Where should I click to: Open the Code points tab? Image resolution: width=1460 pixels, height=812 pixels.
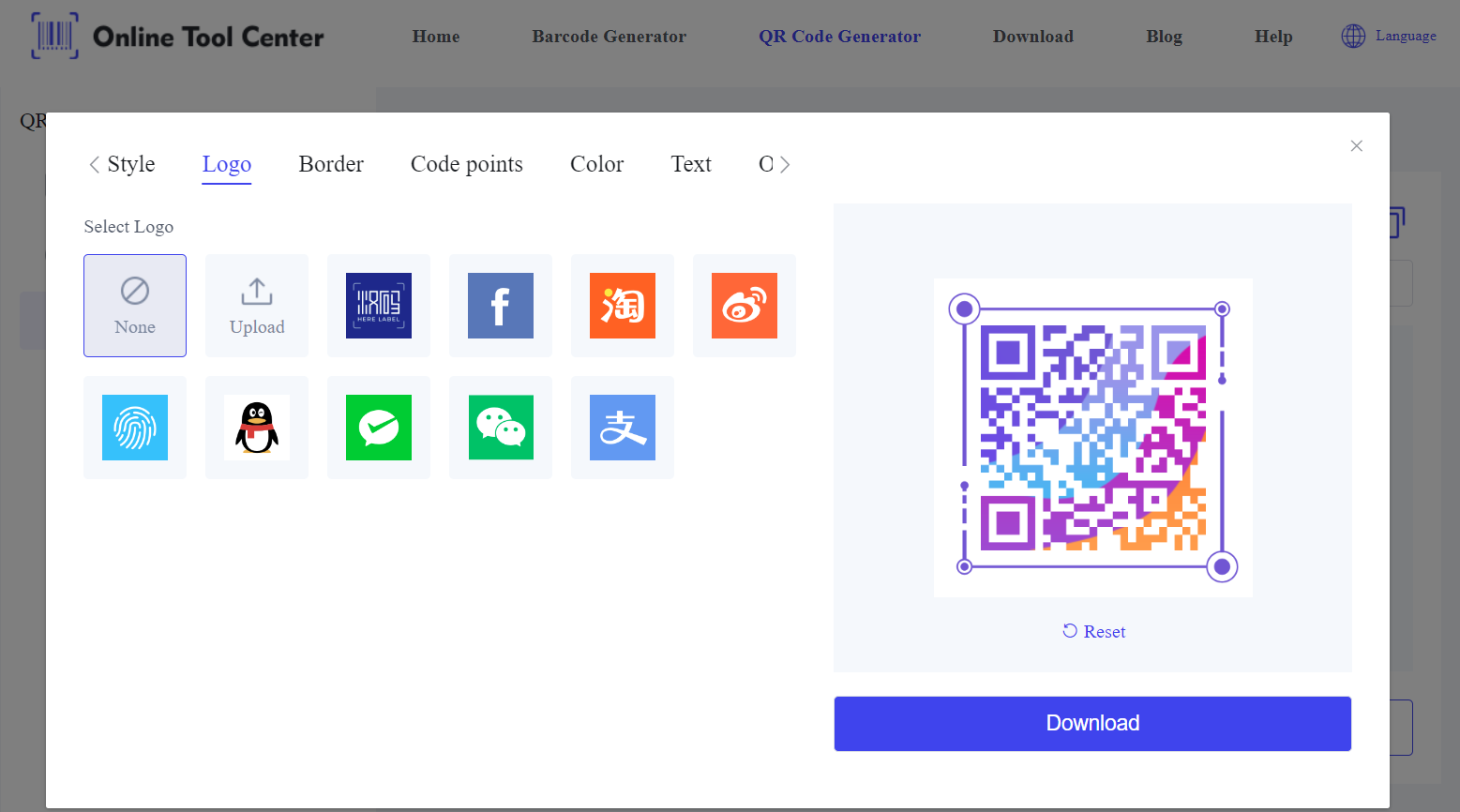(x=467, y=164)
